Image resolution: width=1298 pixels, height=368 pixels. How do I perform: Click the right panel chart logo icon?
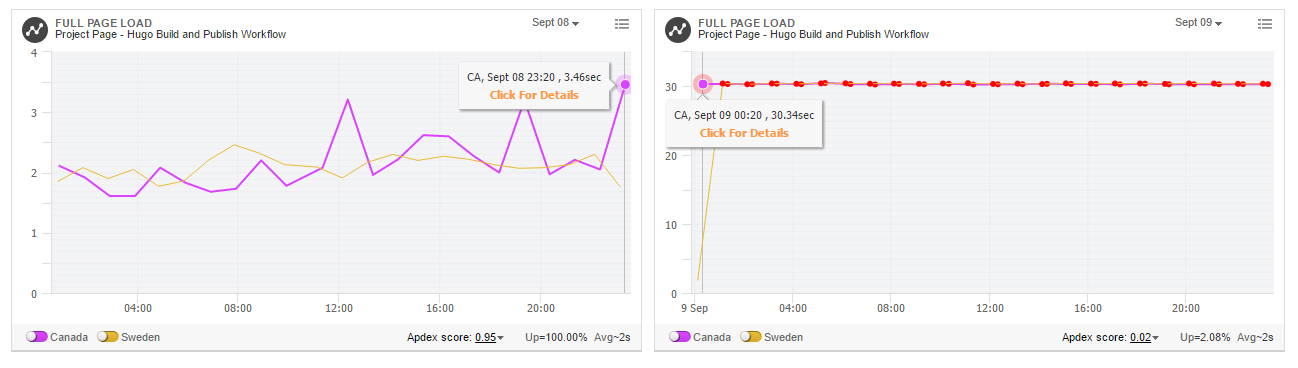[x=679, y=29]
